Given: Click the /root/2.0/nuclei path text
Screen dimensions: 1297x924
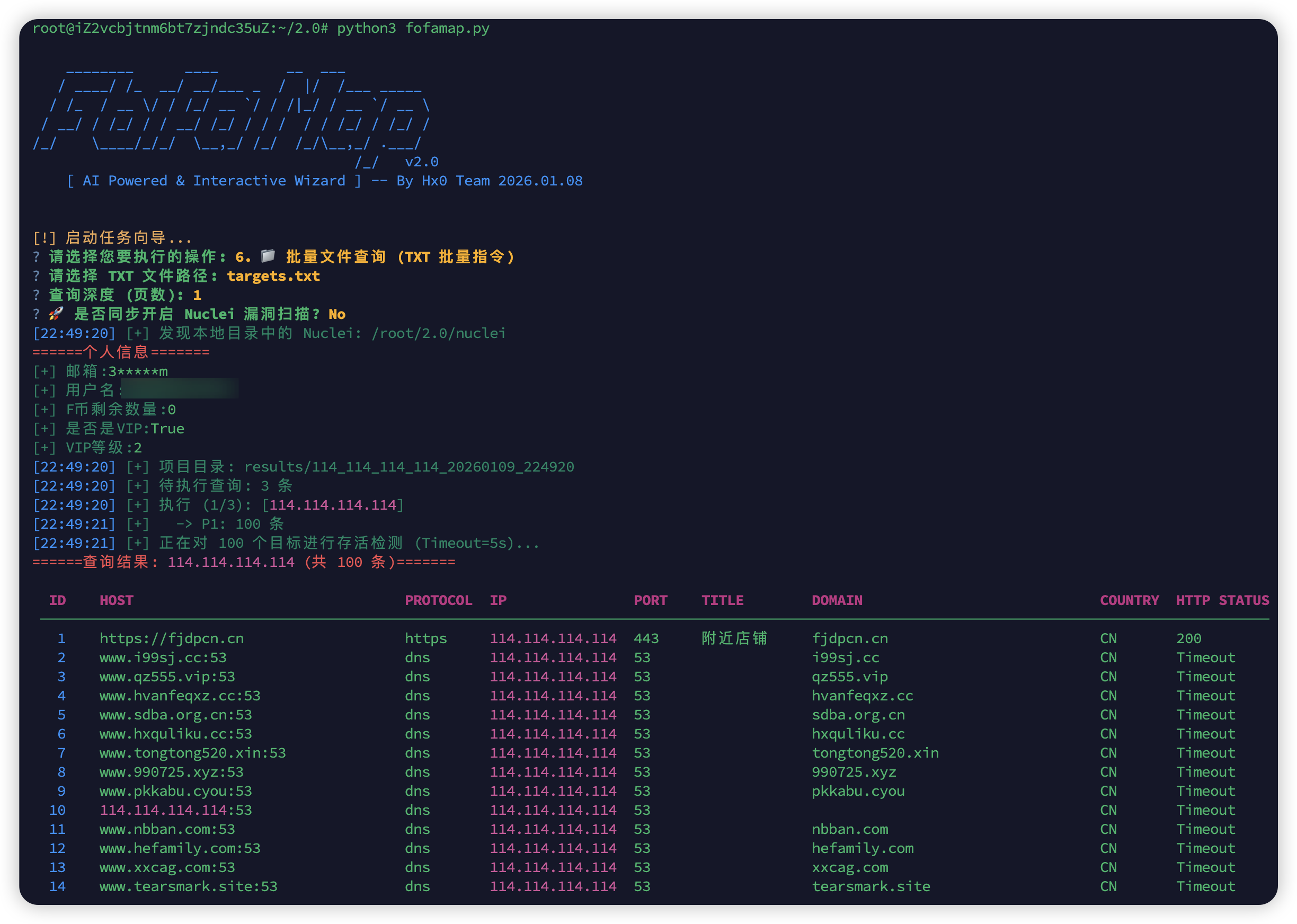Looking at the screenshot, I should [438, 333].
